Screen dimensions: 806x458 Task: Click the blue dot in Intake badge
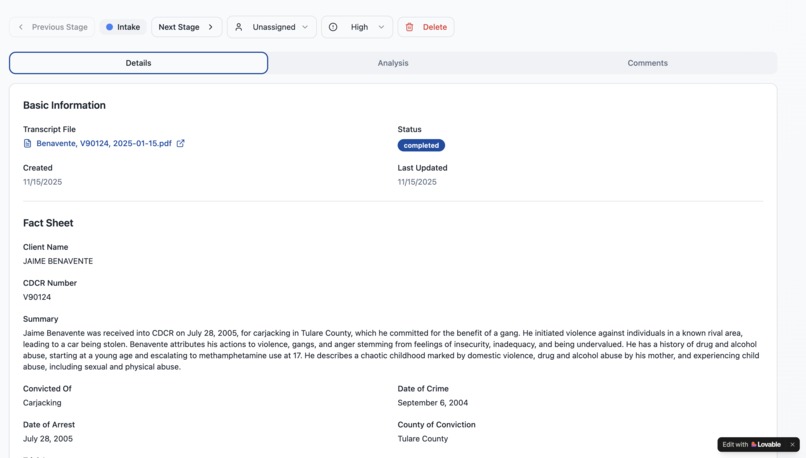click(109, 27)
